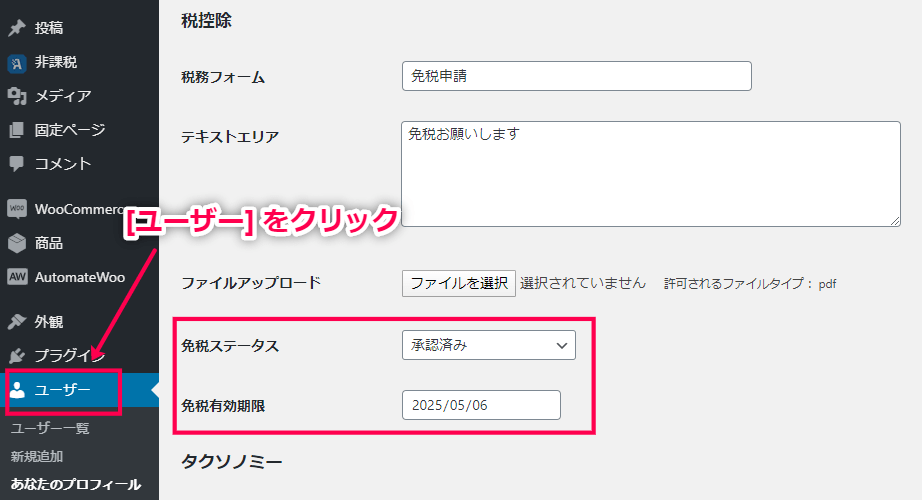Screen dimensions: 922x500
Task: Click the プラグイン plug icon
Action: [17, 355]
